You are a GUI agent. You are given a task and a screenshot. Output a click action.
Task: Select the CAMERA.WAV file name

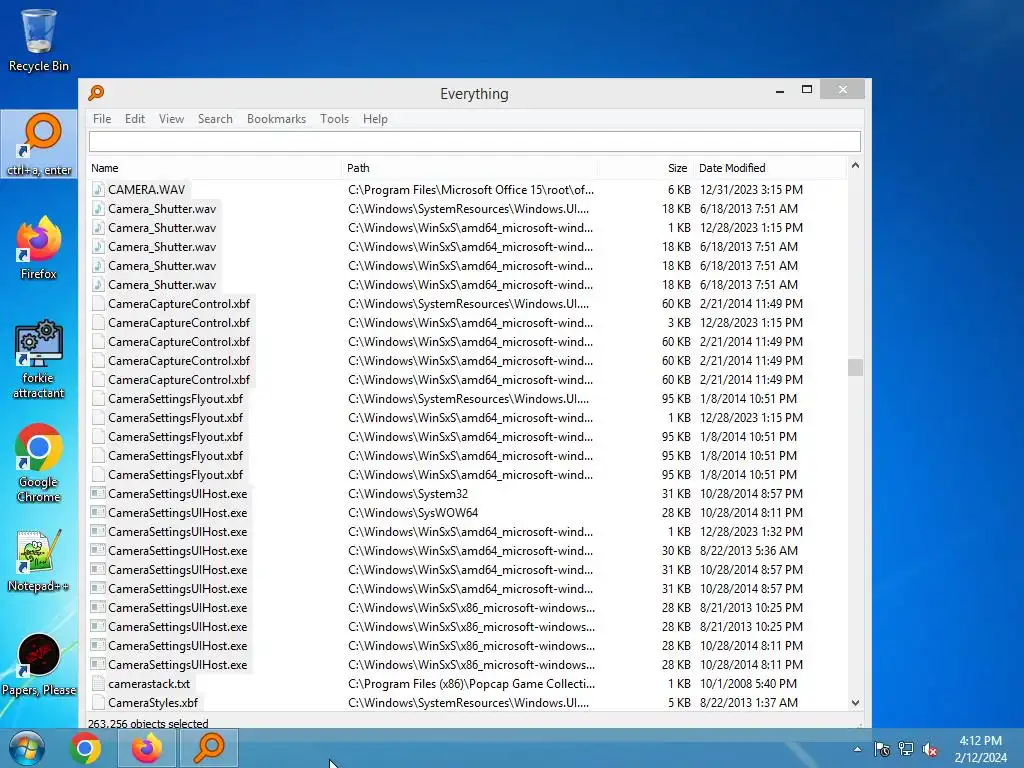[x=147, y=189]
